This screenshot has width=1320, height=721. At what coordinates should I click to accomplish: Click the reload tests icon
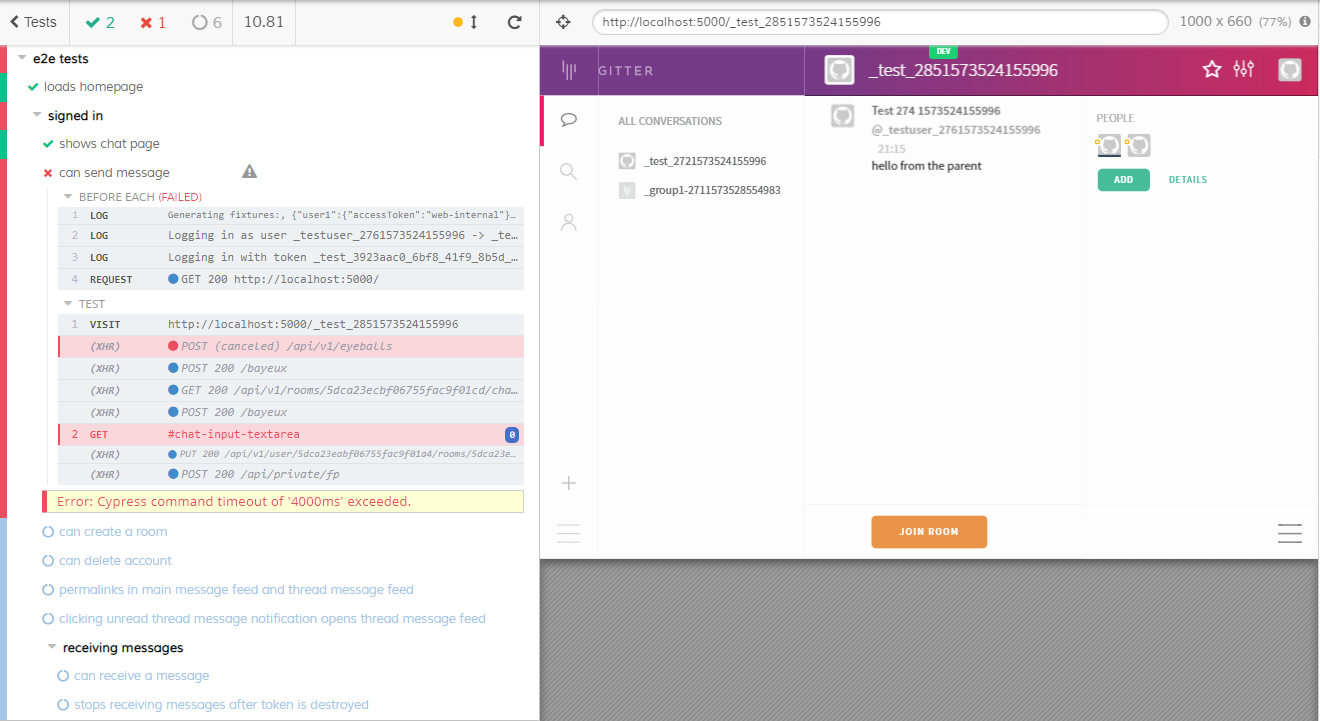[514, 22]
